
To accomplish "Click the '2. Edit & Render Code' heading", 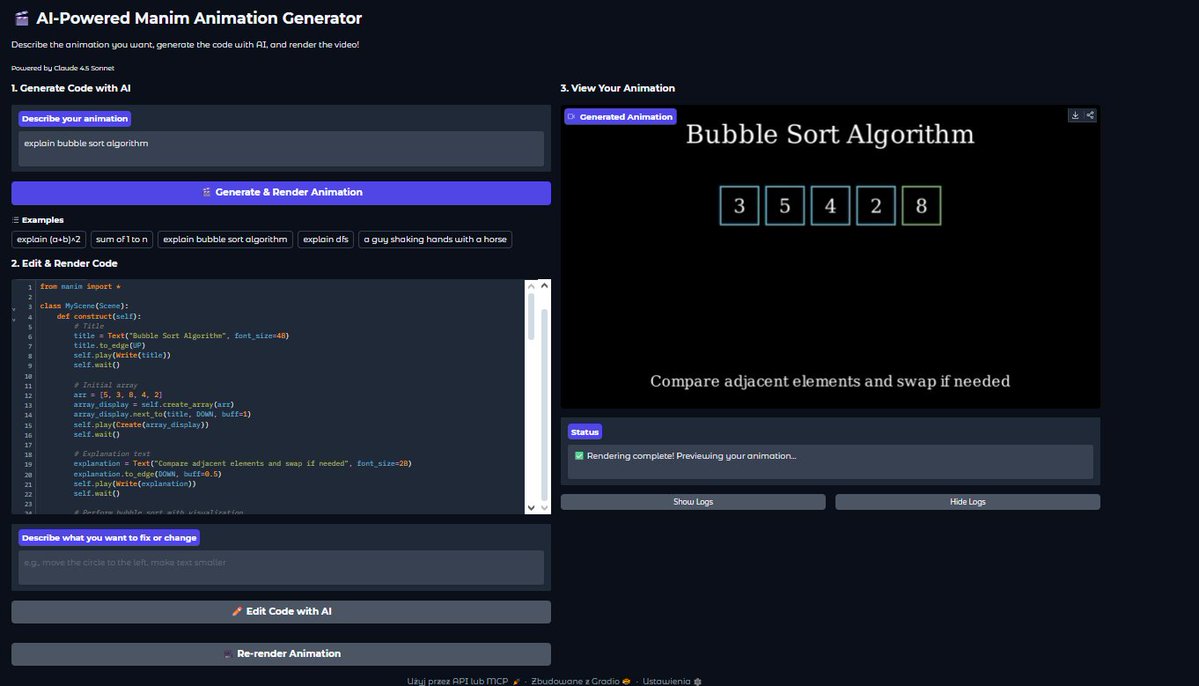I will click(x=64, y=263).
